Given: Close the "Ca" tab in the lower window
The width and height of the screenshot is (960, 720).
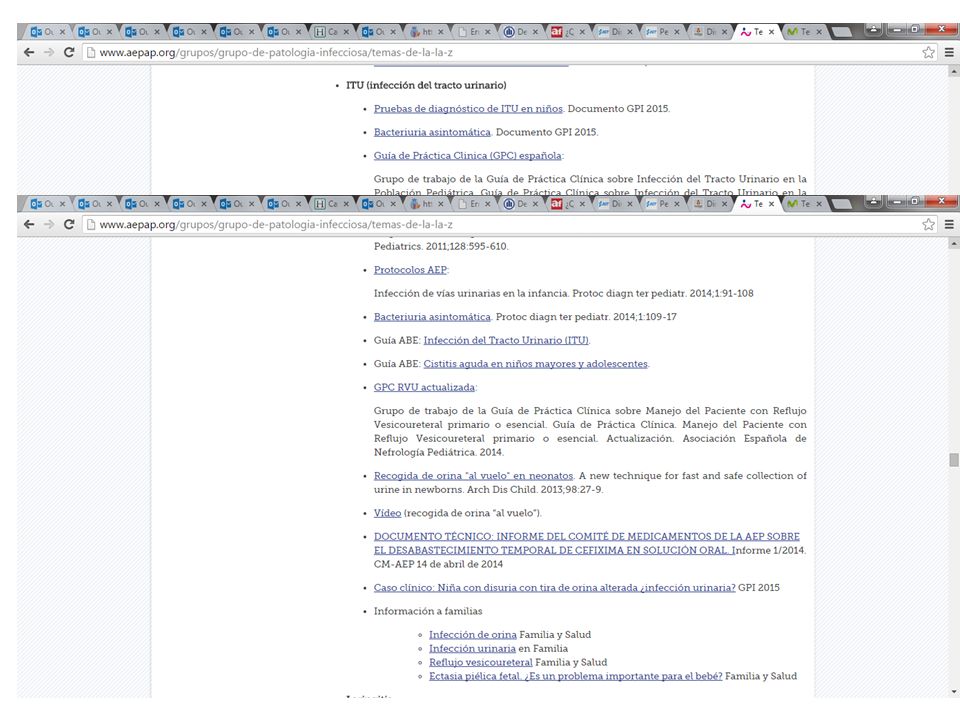Looking at the screenshot, I should 345,204.
